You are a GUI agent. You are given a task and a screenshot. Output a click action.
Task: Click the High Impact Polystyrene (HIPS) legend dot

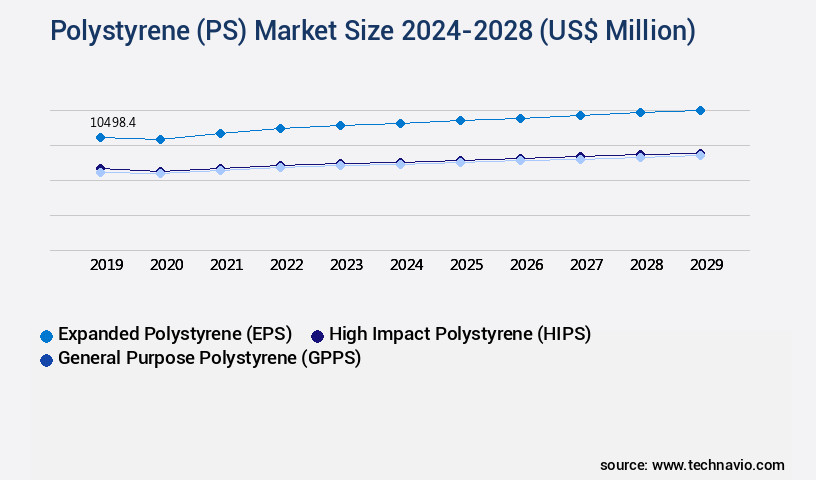[x=317, y=335]
